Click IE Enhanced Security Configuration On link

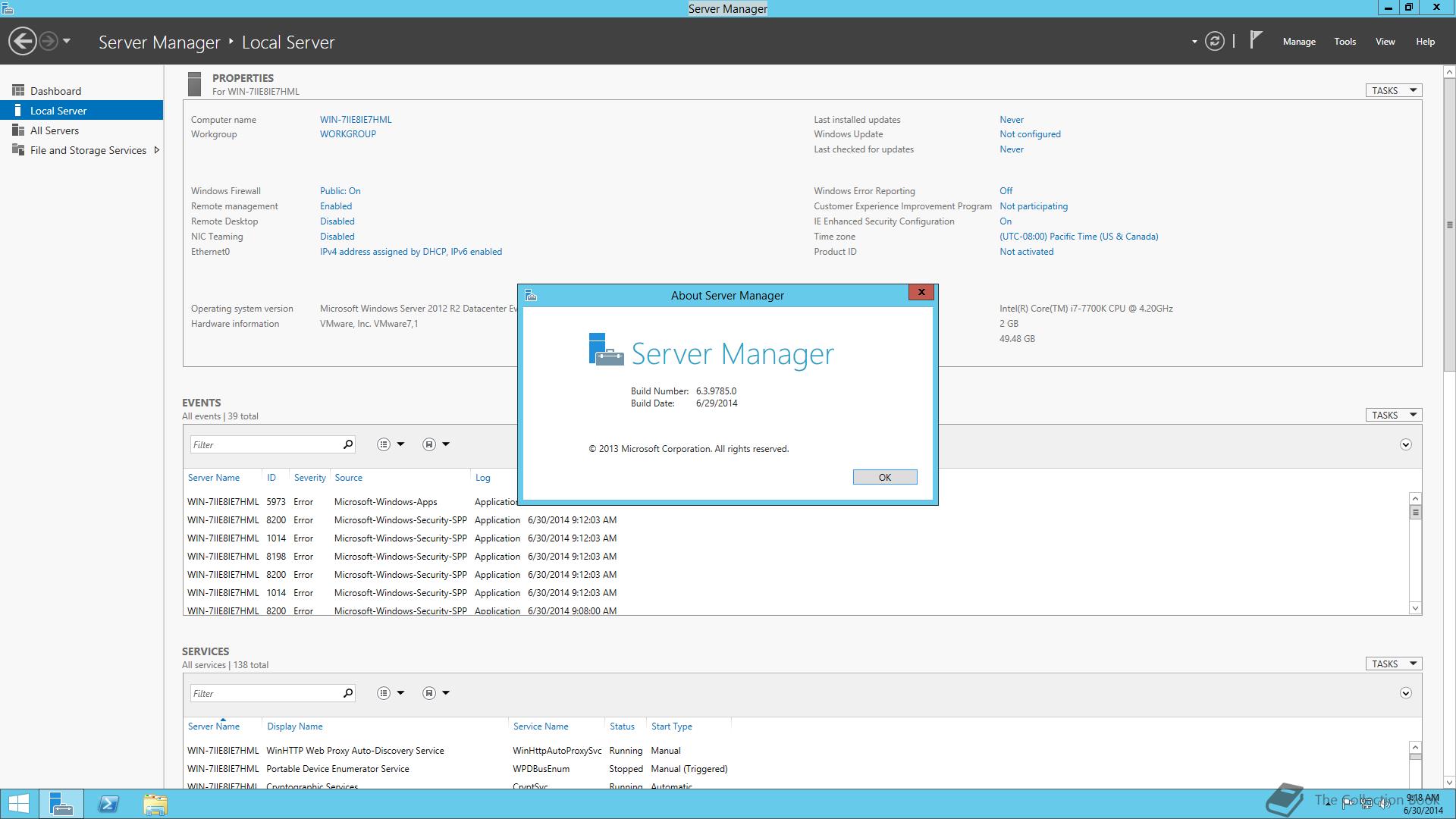[1006, 221]
